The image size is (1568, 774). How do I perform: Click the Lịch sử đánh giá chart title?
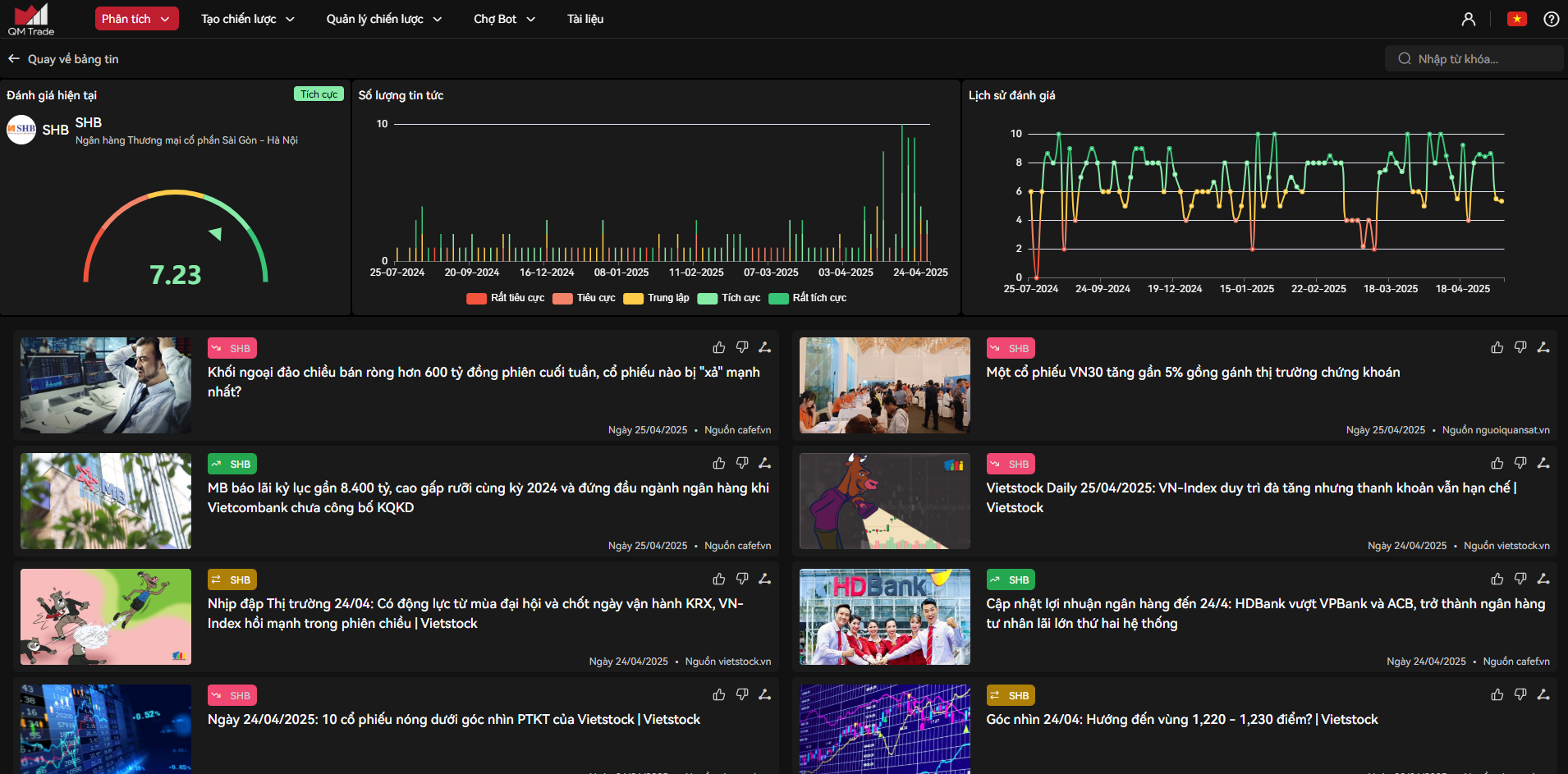(1011, 95)
